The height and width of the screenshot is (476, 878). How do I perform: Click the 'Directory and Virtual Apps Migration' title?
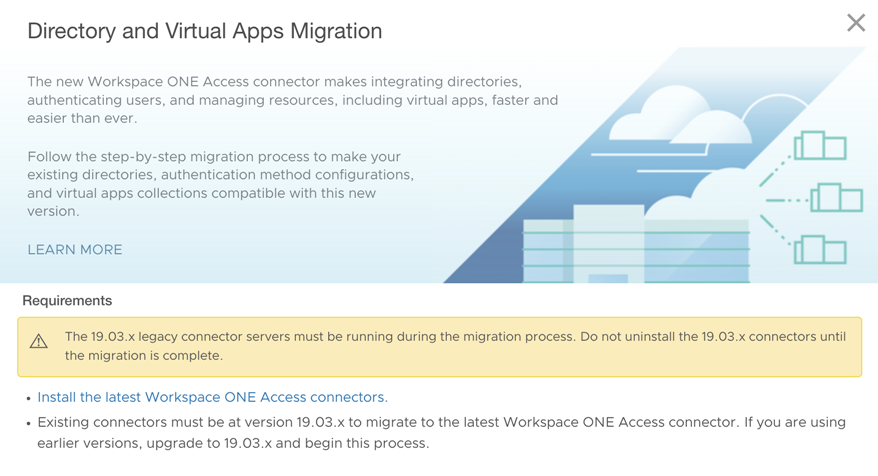point(205,31)
